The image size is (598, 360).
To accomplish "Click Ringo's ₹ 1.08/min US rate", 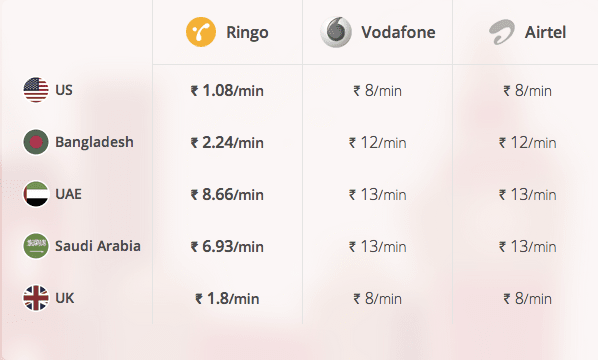I will point(227,91).
